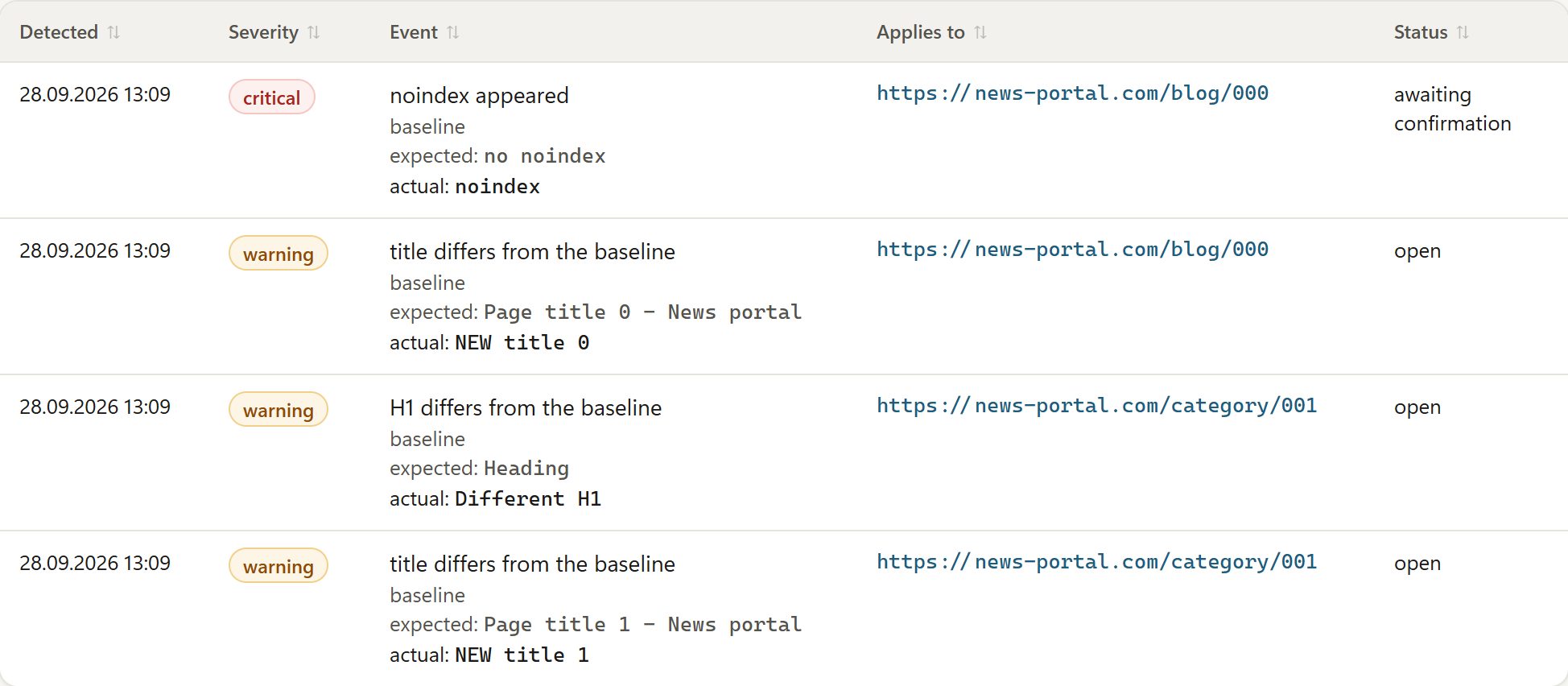The height and width of the screenshot is (686, 1568).
Task: Click the "awaiting confirmation" status
Action: pyautogui.click(x=1452, y=109)
